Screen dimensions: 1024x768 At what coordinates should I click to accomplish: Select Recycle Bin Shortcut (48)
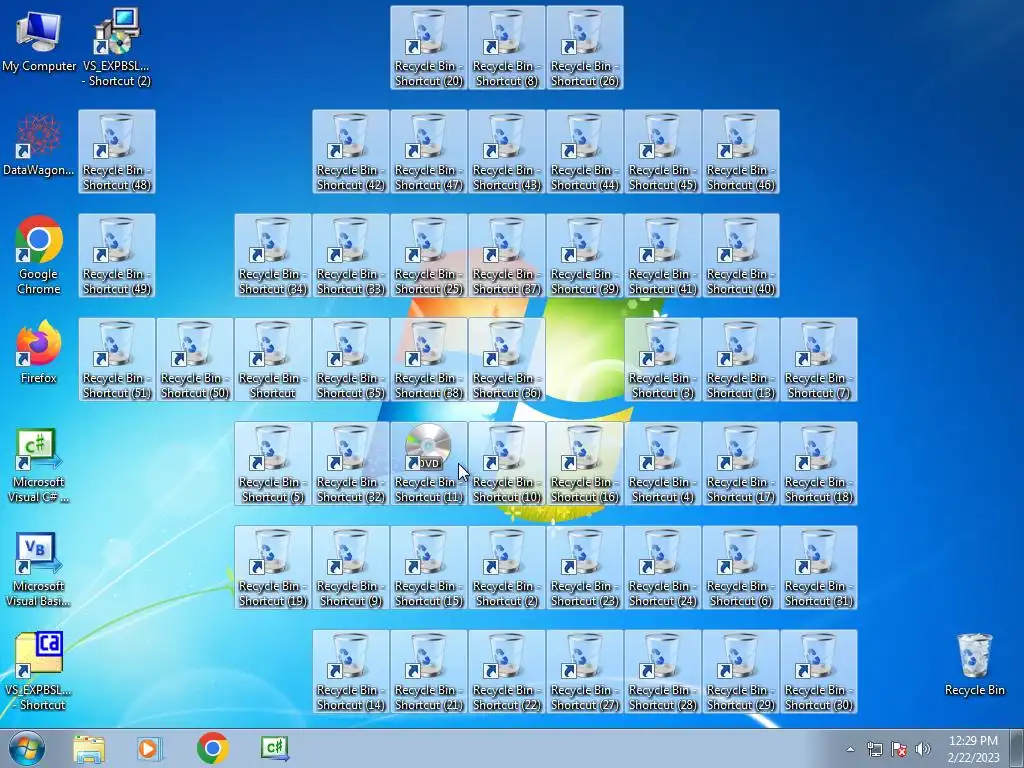[x=117, y=152]
